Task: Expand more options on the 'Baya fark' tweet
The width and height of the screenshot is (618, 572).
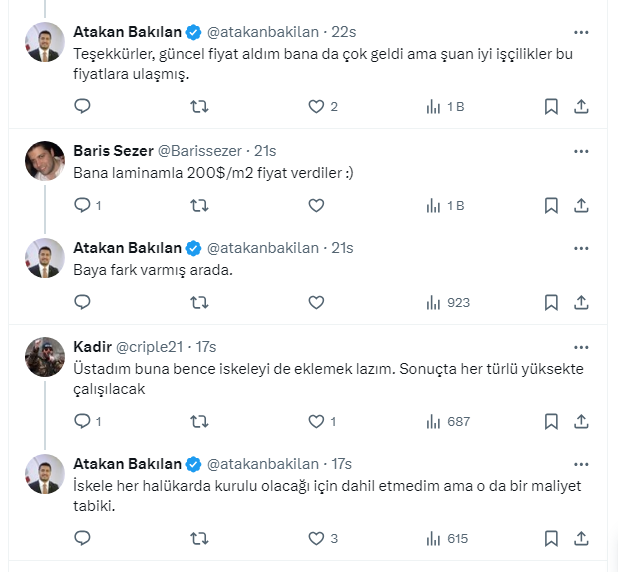Action: point(581,248)
